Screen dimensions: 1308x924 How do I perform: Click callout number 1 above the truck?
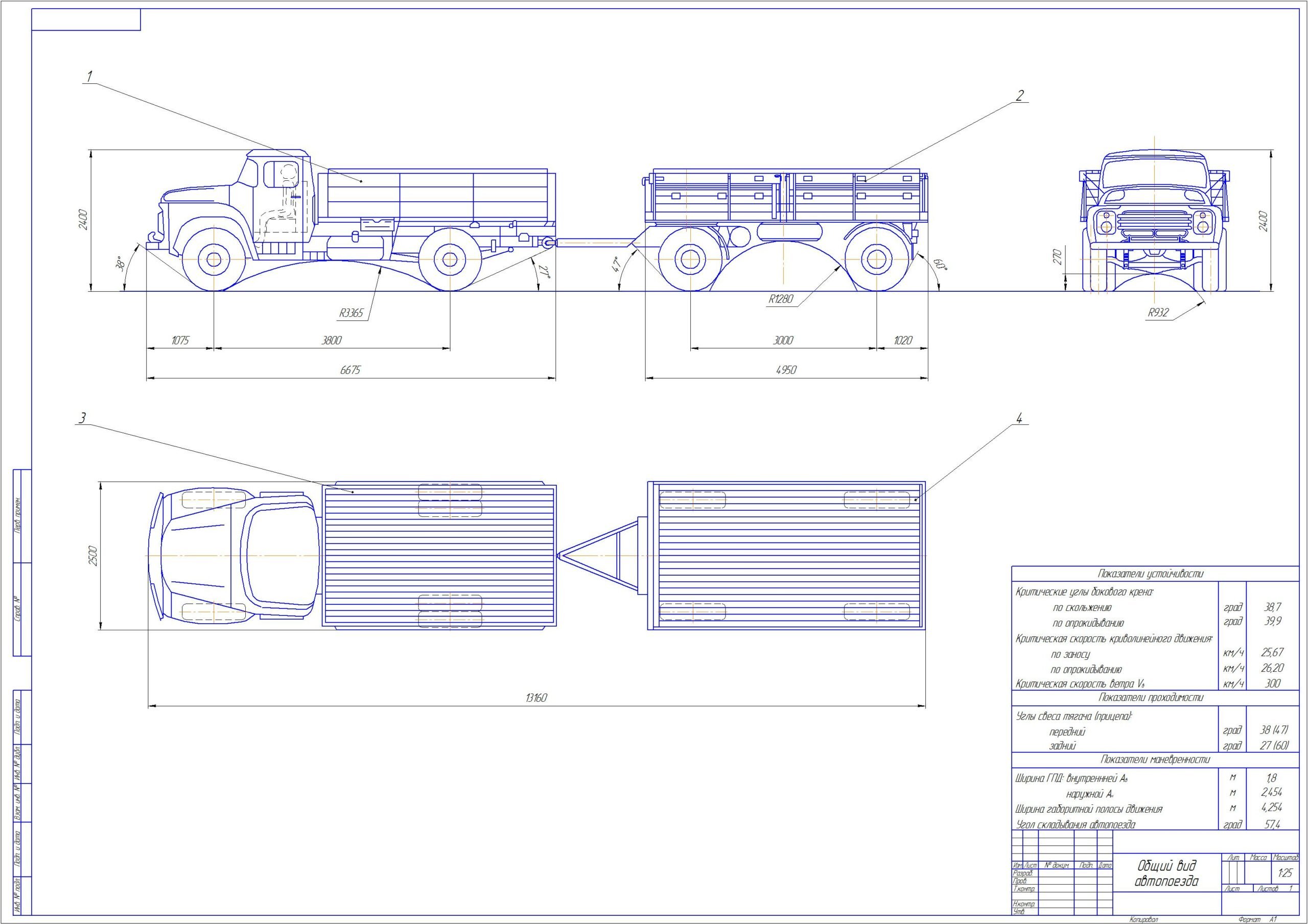point(89,77)
